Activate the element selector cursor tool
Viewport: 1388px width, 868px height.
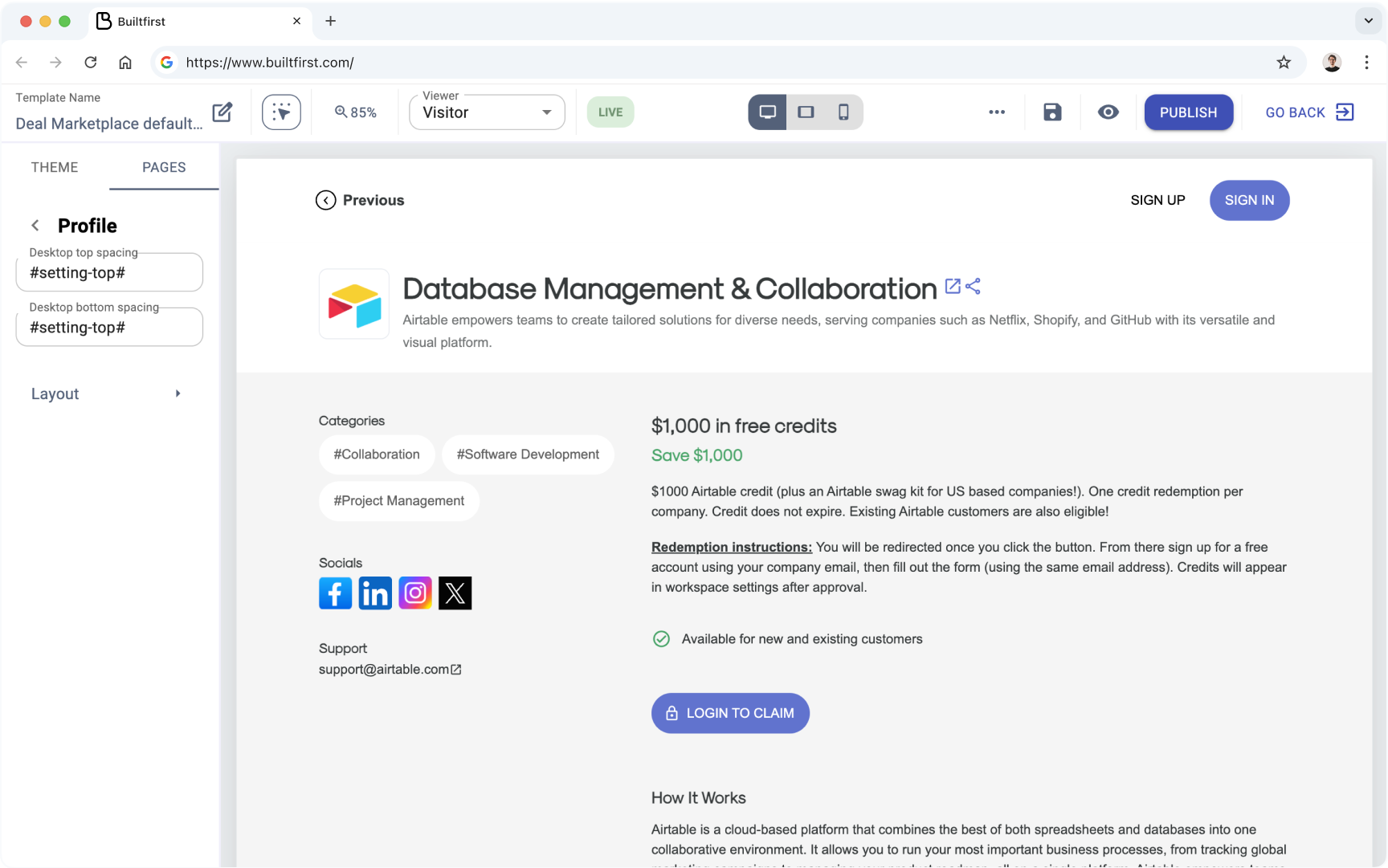[281, 112]
